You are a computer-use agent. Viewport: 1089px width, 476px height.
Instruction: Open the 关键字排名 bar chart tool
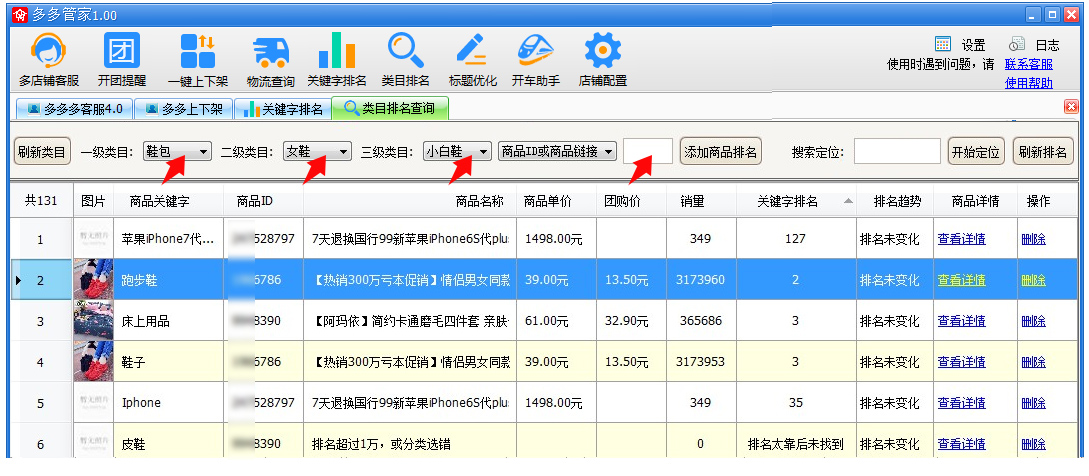pos(337,60)
